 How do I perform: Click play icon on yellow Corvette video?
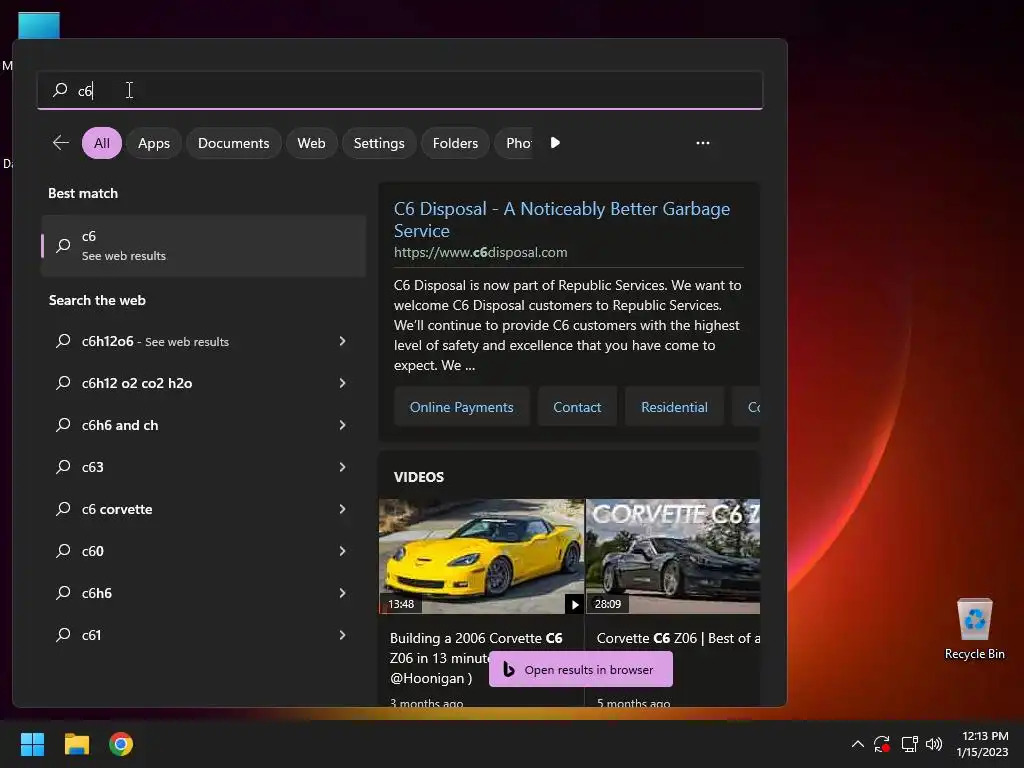(x=575, y=604)
